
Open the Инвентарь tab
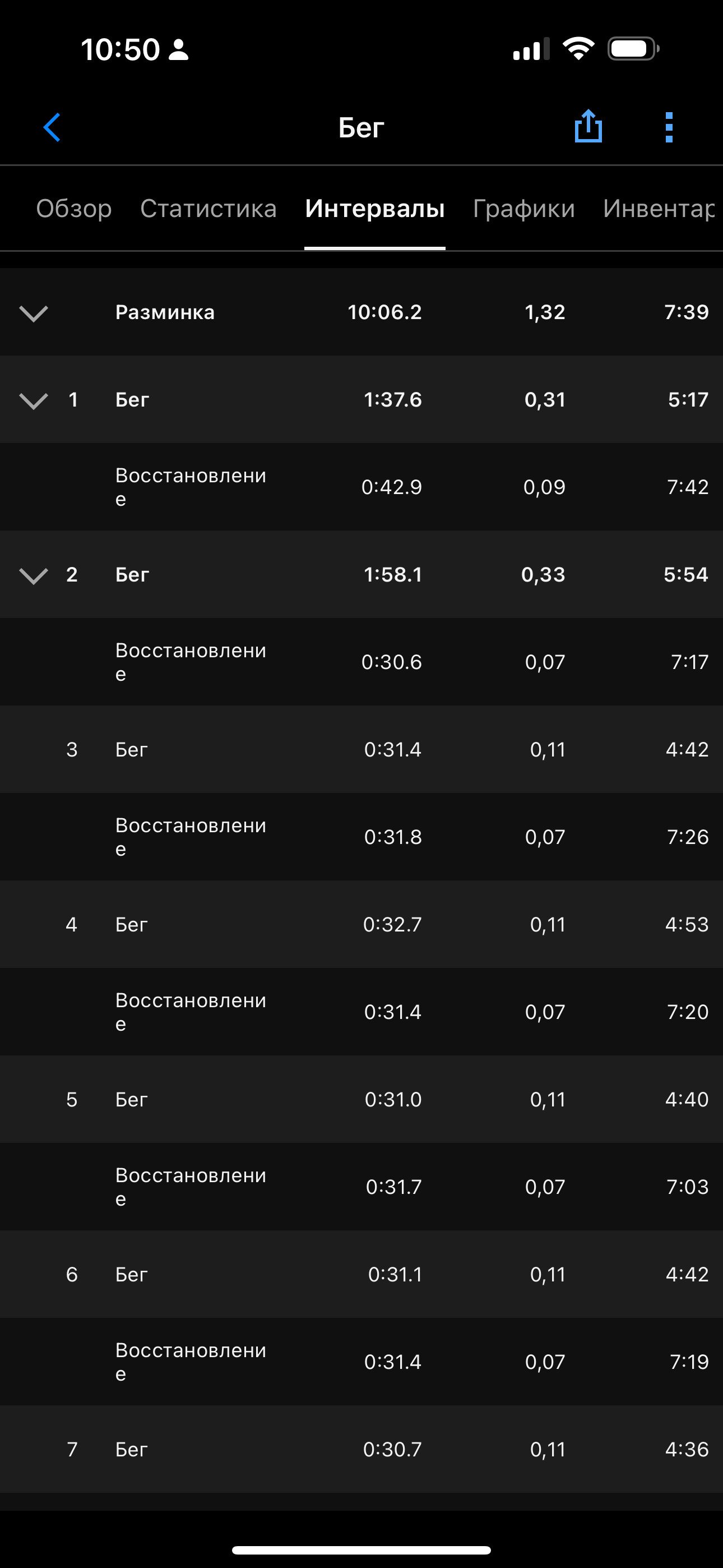click(659, 208)
